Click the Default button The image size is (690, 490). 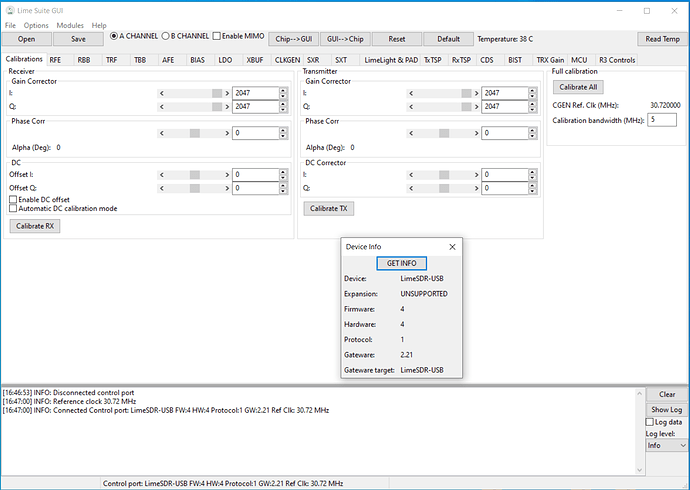click(448, 39)
